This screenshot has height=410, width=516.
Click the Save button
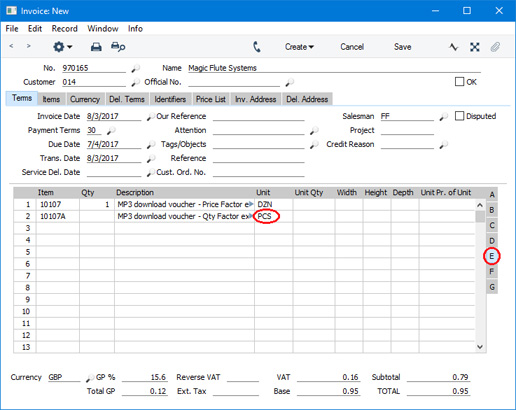402,47
